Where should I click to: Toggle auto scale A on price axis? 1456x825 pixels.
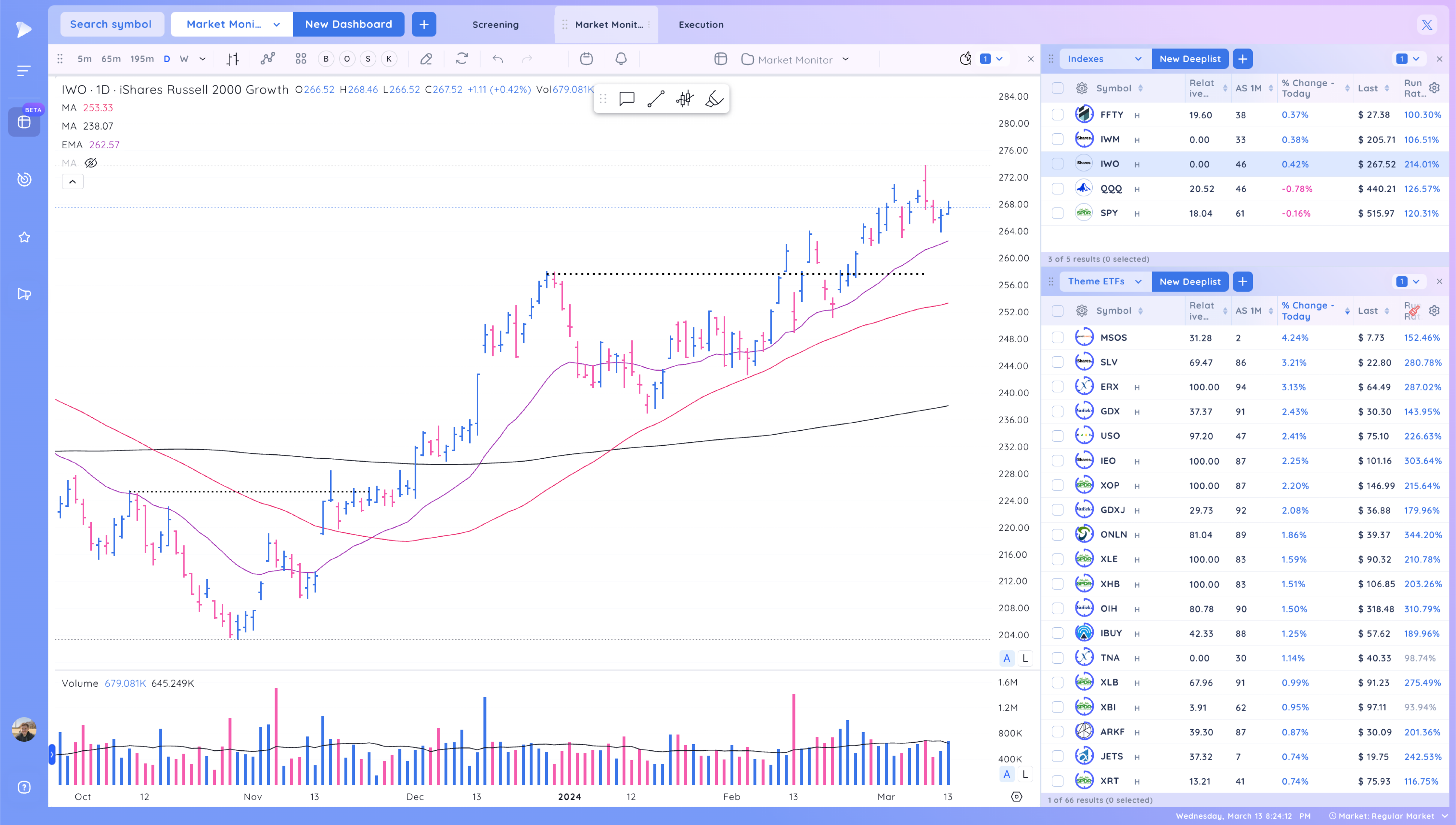pyautogui.click(x=1006, y=658)
